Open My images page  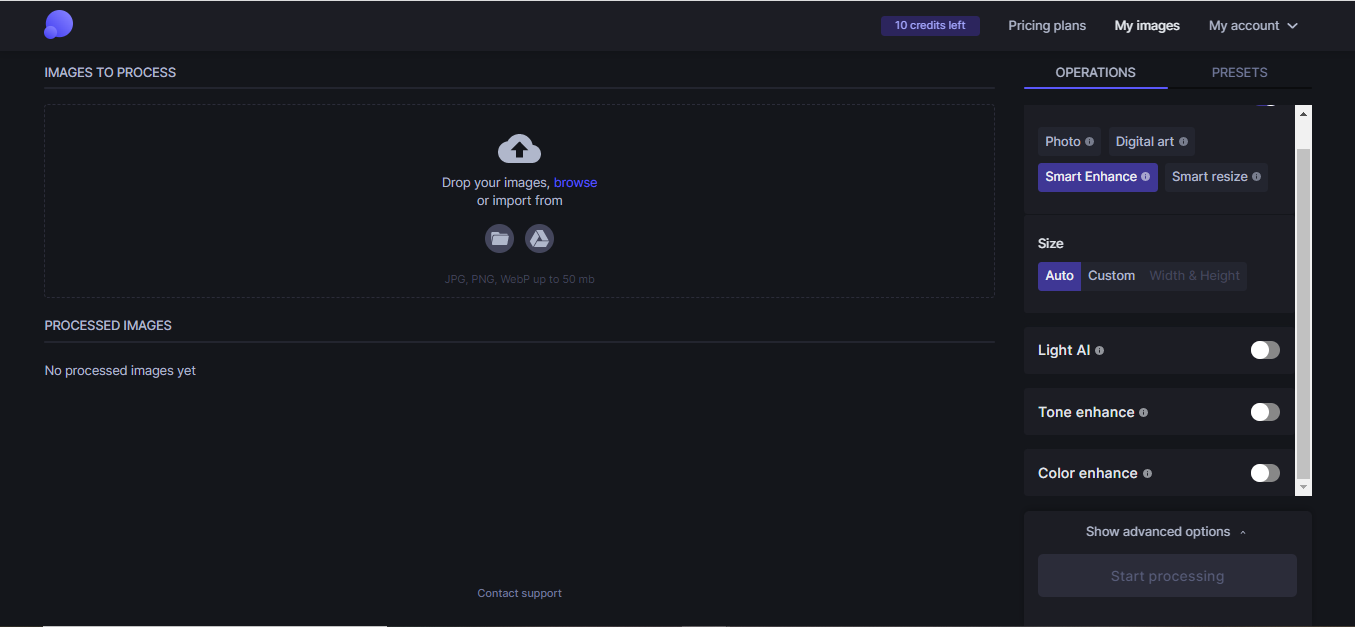coord(1147,26)
